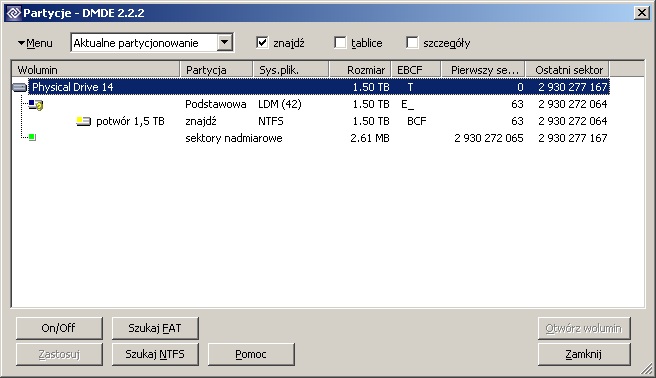Click the Otwórz wolumin button
656x378 pixels.
[x=584, y=328]
